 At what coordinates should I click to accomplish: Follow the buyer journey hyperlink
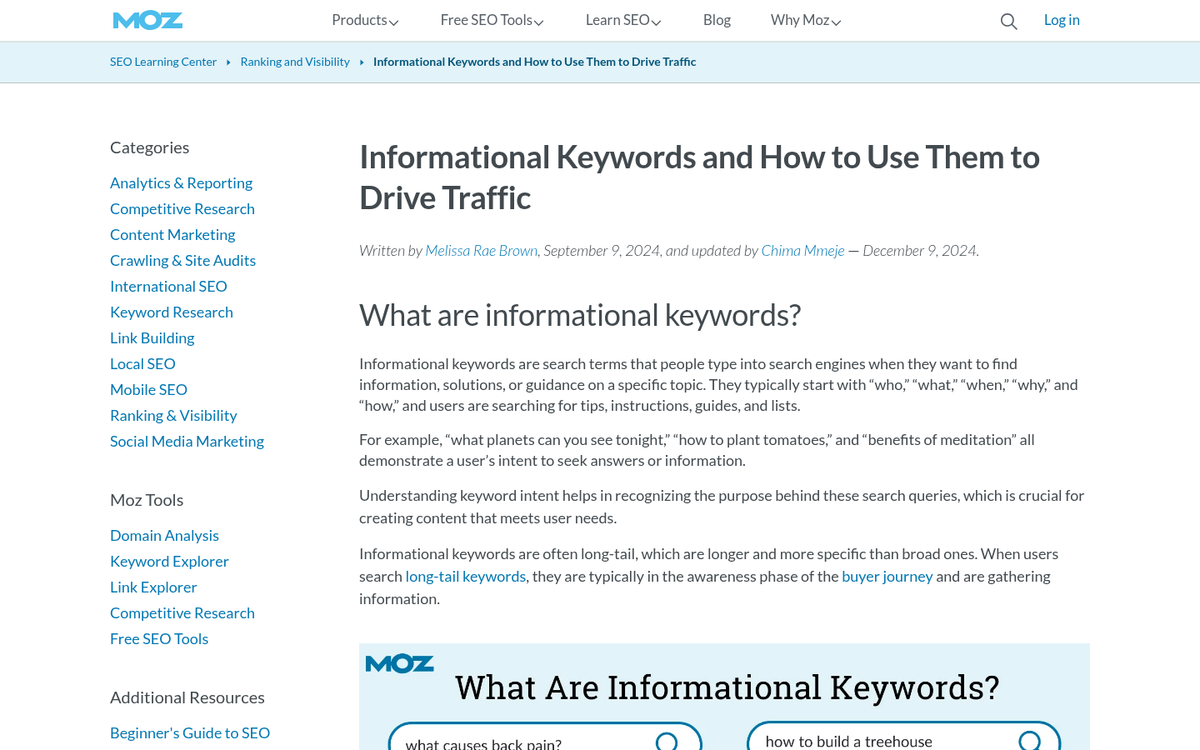pos(887,576)
